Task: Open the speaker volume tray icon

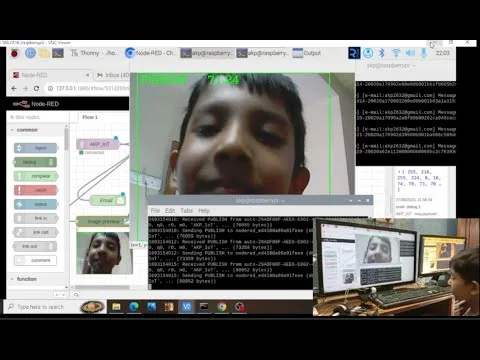Action: (x=410, y=53)
